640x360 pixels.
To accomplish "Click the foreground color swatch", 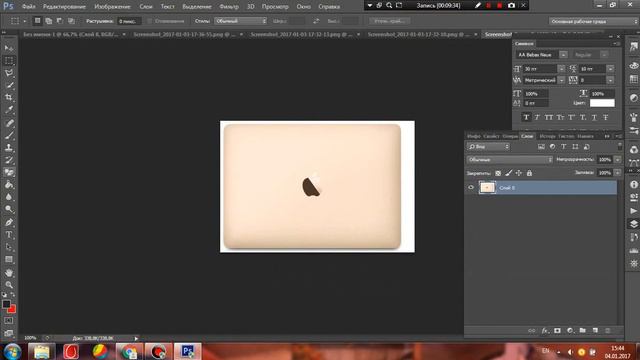I will tap(6, 304).
